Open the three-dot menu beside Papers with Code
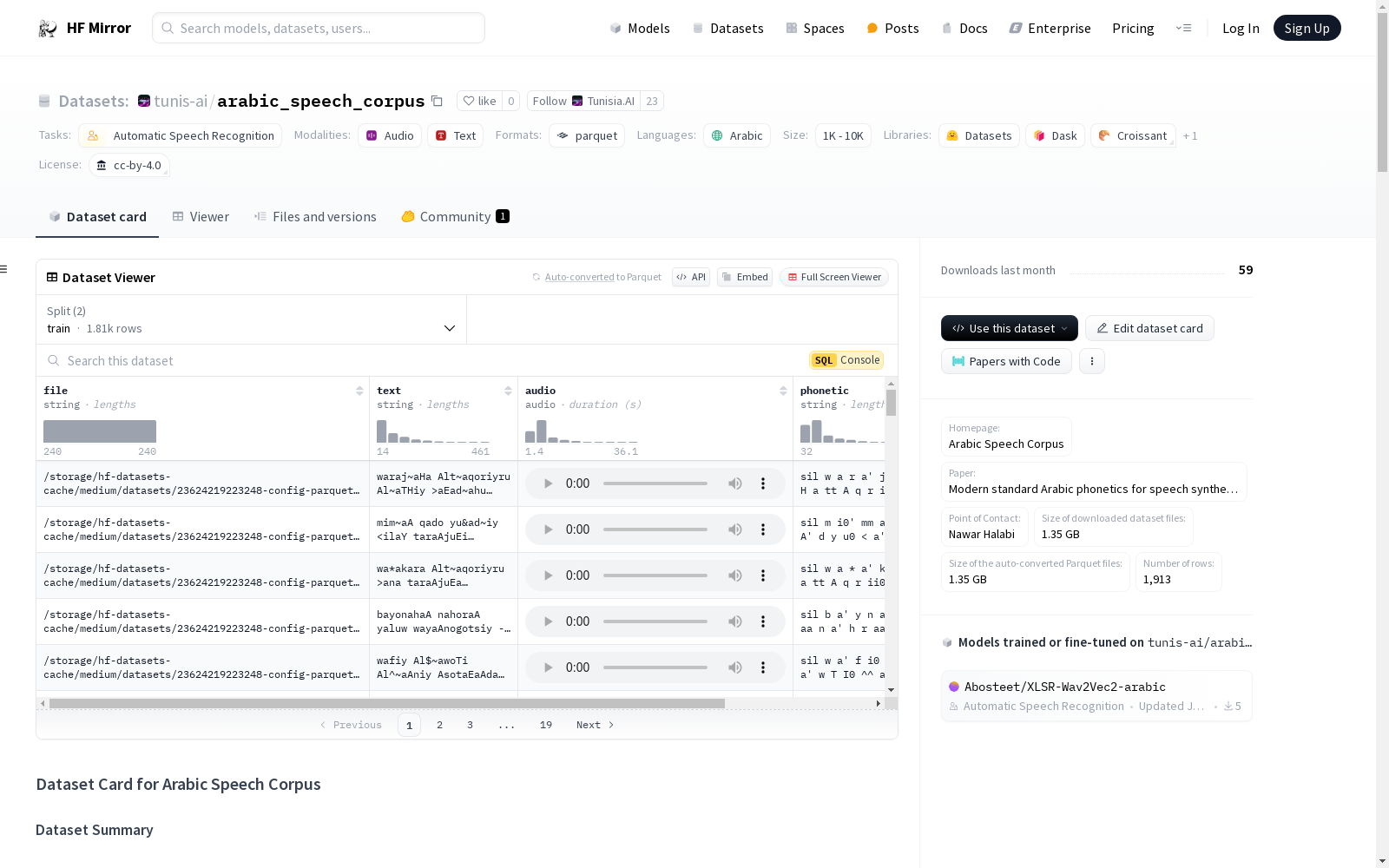The height and width of the screenshot is (868, 1389). coord(1092,361)
